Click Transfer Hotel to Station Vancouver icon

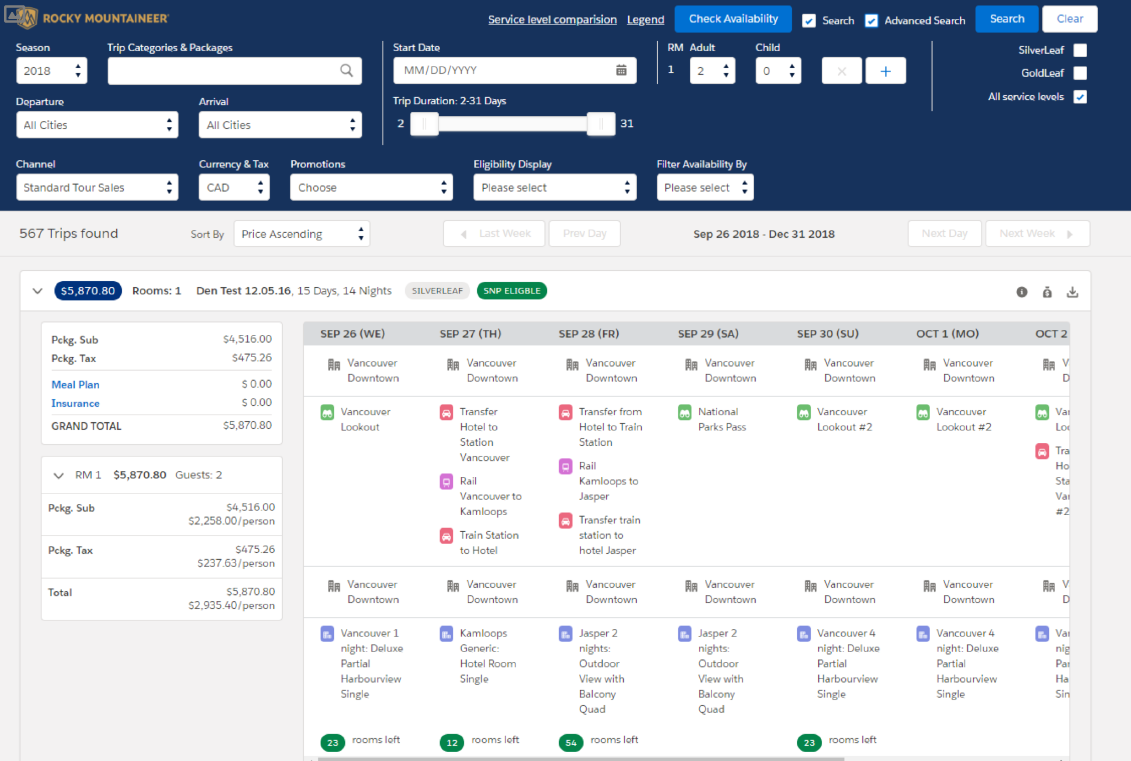(x=446, y=413)
